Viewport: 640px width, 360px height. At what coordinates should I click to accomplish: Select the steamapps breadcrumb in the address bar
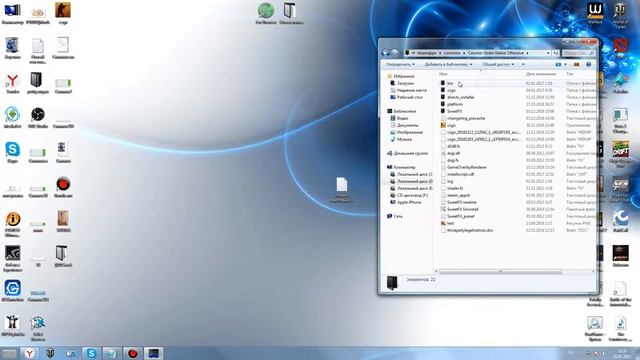[x=427, y=53]
